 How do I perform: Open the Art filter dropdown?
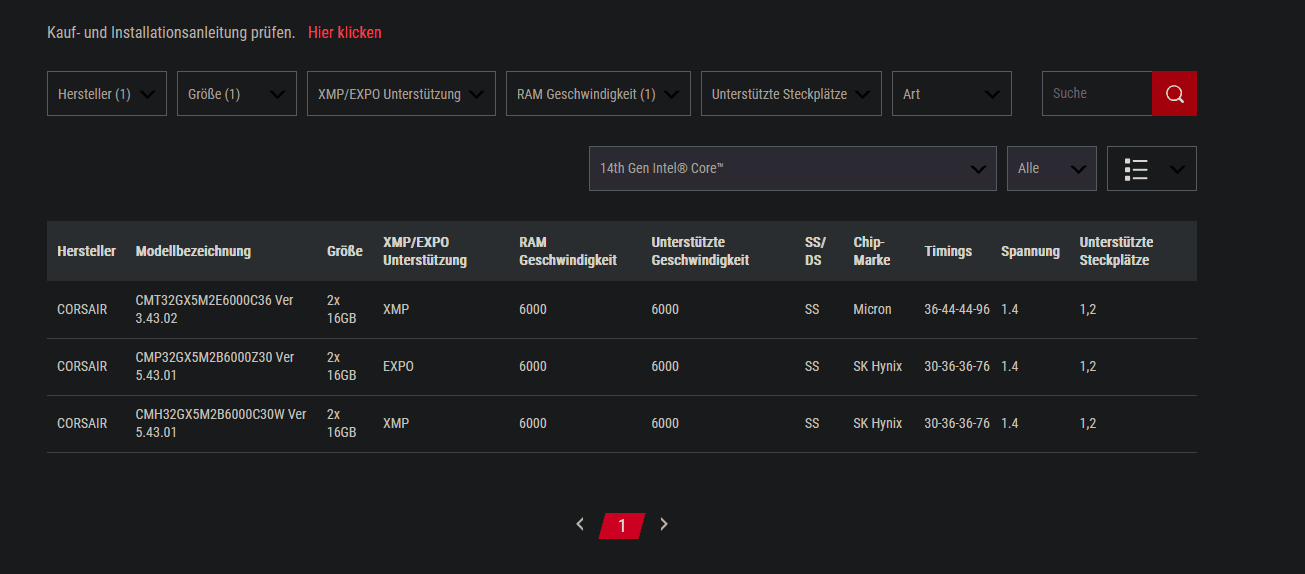[x=952, y=94]
